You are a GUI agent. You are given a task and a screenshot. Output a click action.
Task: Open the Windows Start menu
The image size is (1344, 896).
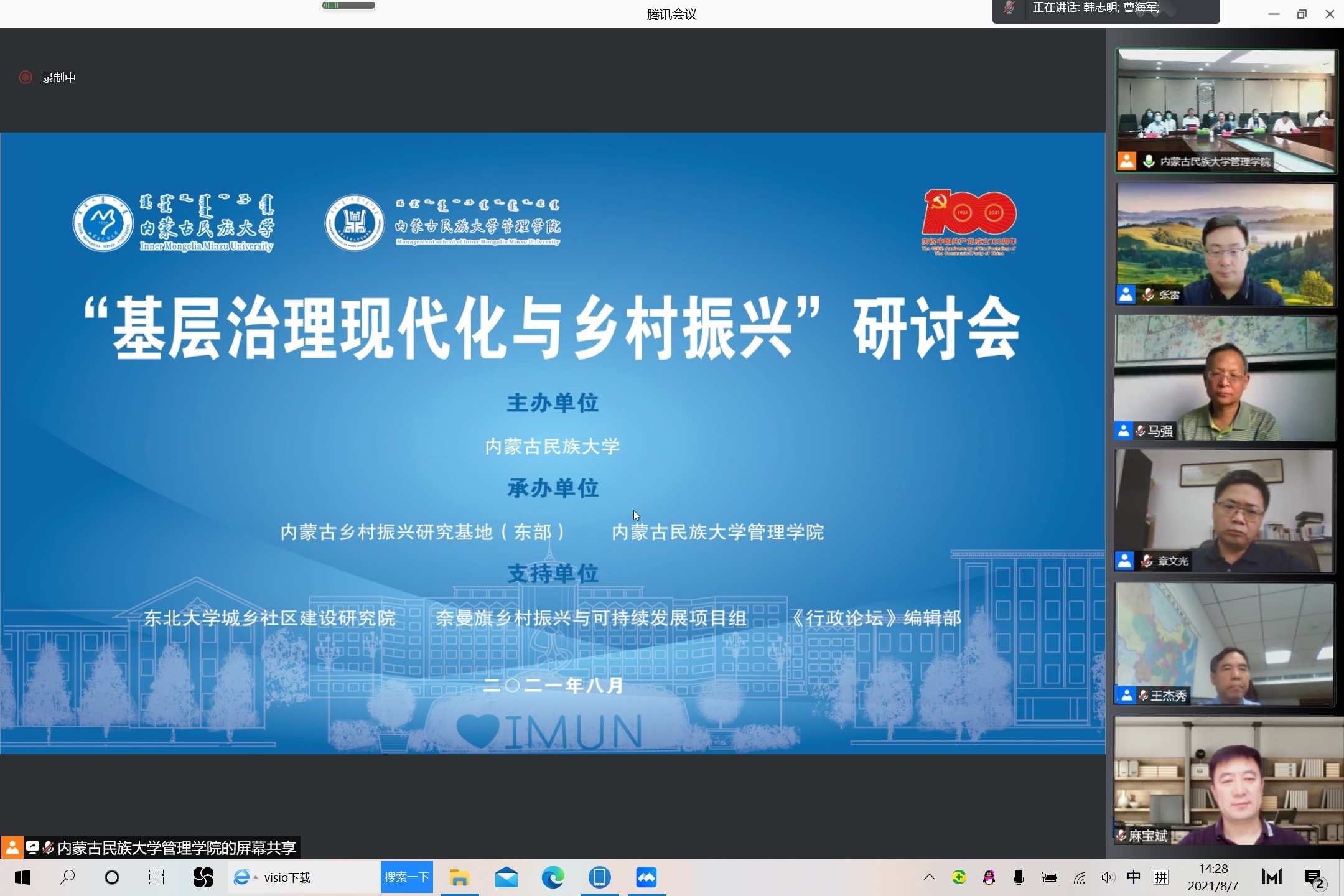tap(22, 877)
